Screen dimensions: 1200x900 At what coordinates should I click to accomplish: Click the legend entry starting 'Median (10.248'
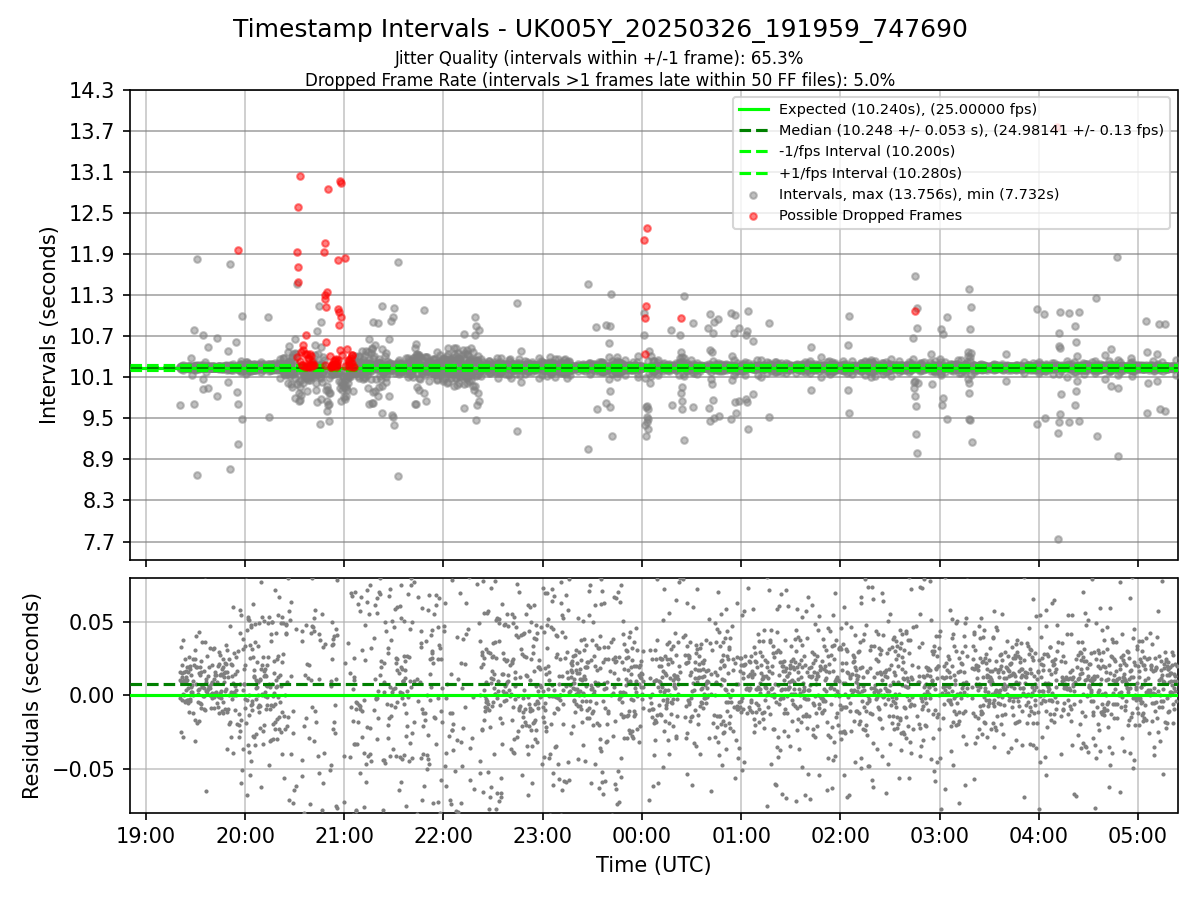point(971,130)
